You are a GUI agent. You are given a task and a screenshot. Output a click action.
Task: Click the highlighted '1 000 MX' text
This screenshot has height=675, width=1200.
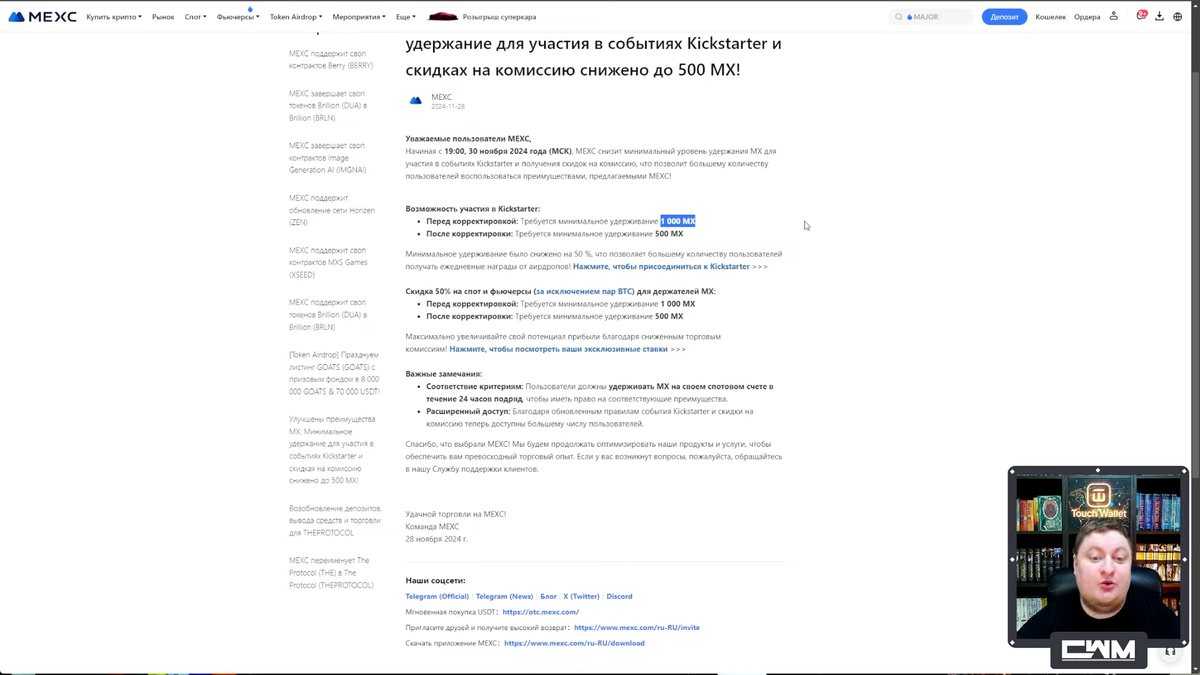click(x=678, y=221)
